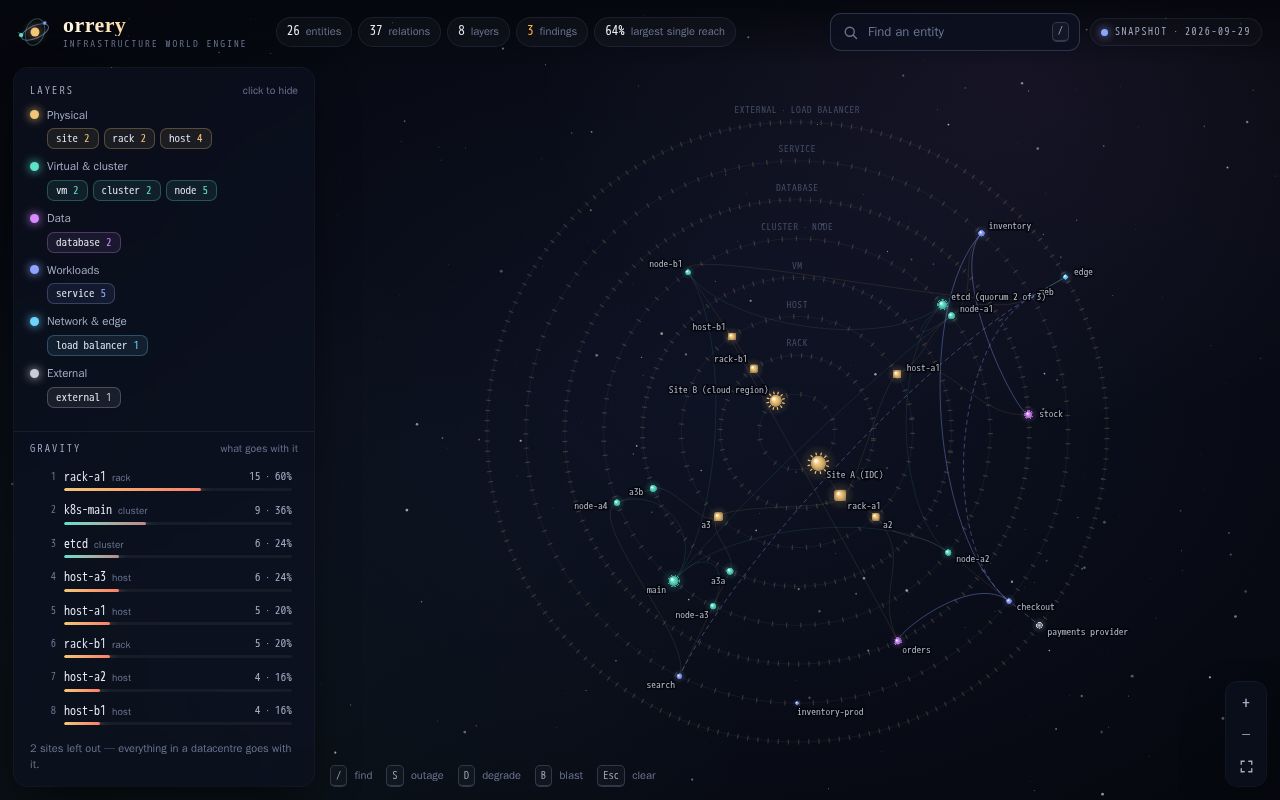Select the search service node

pos(679,676)
